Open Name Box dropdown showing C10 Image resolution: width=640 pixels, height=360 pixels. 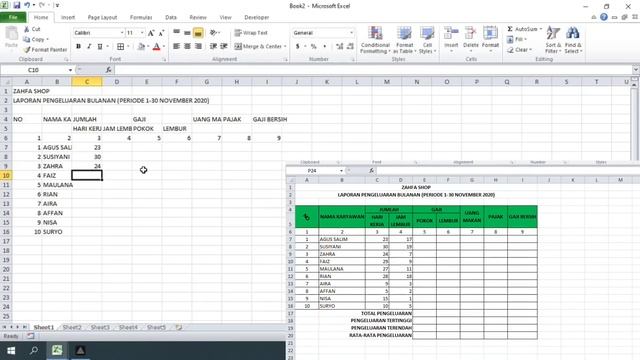70,70
